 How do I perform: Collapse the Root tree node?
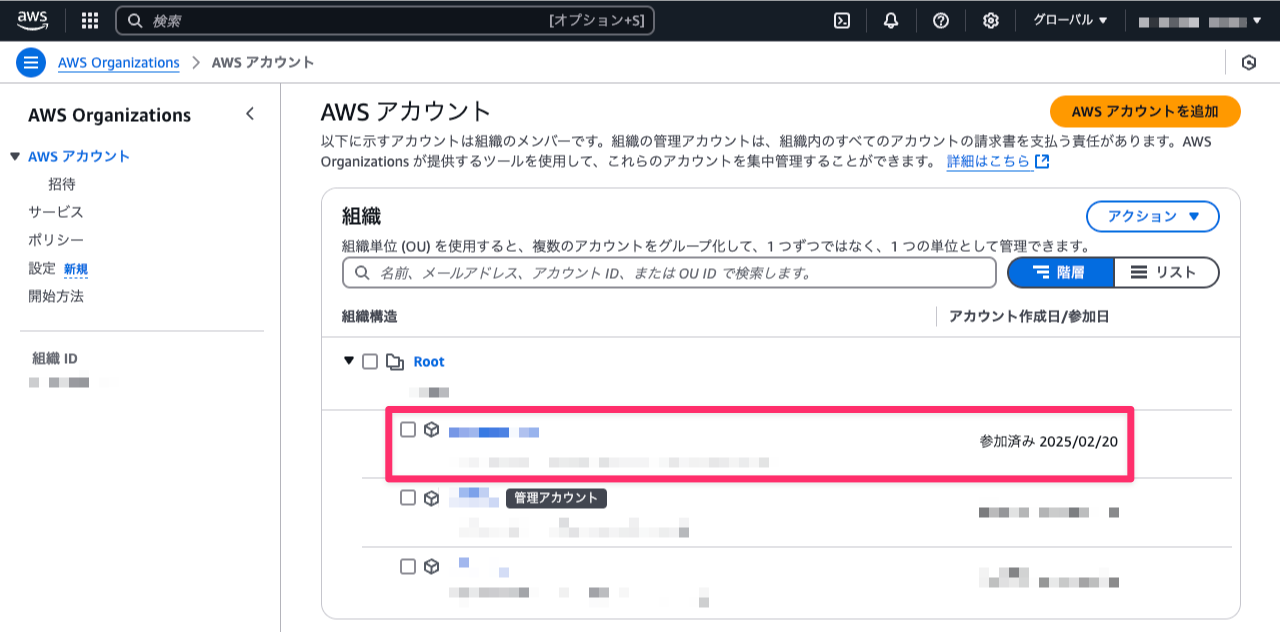coord(349,360)
